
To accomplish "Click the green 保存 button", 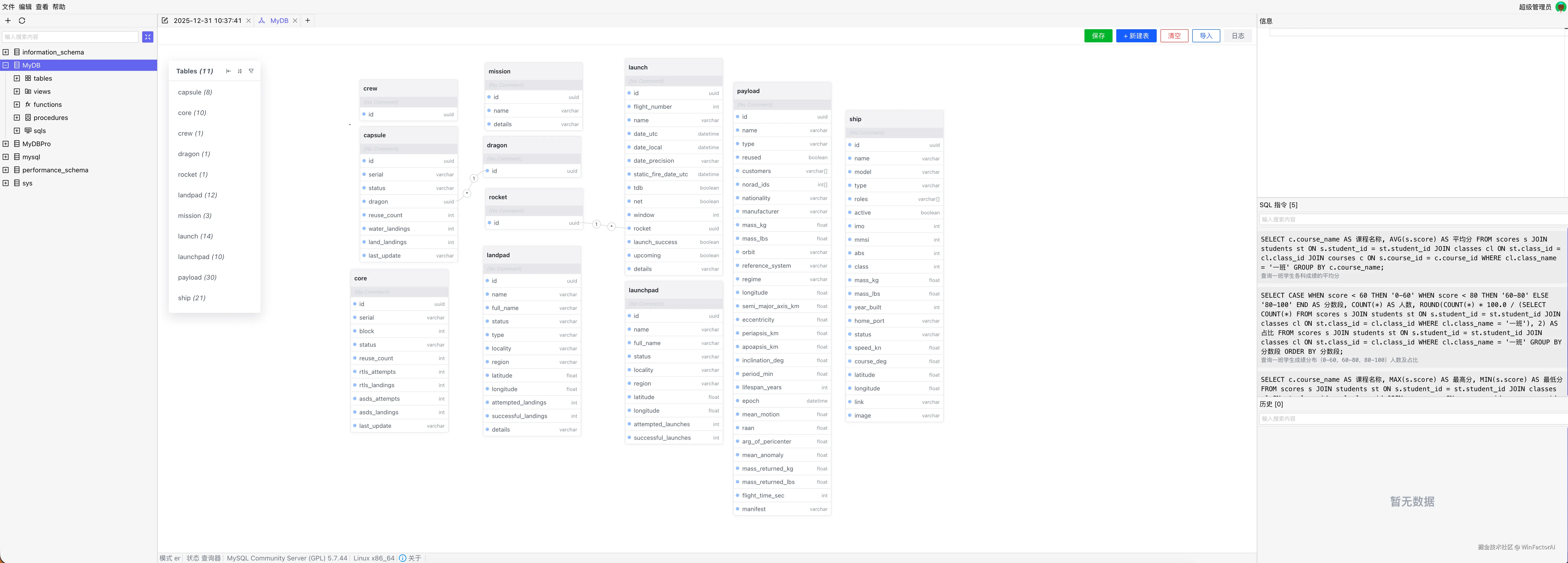I will tap(1098, 36).
